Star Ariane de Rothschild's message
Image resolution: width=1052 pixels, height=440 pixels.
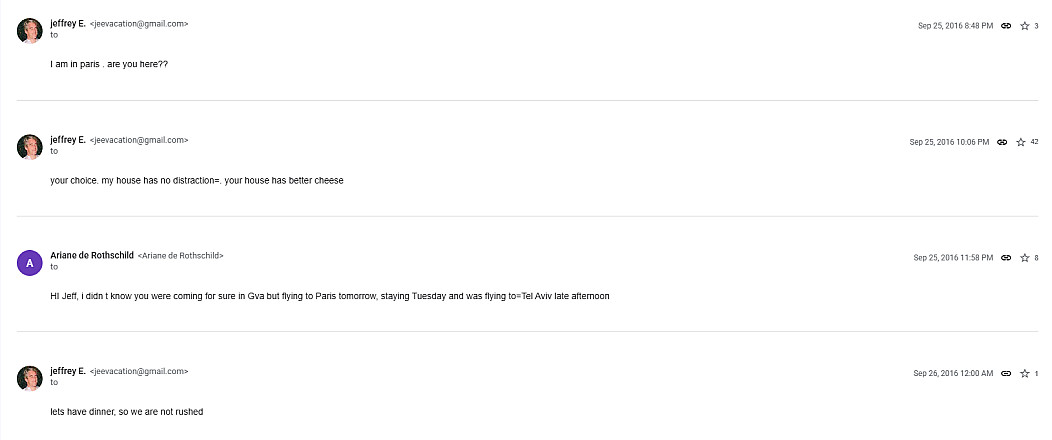(1024, 258)
